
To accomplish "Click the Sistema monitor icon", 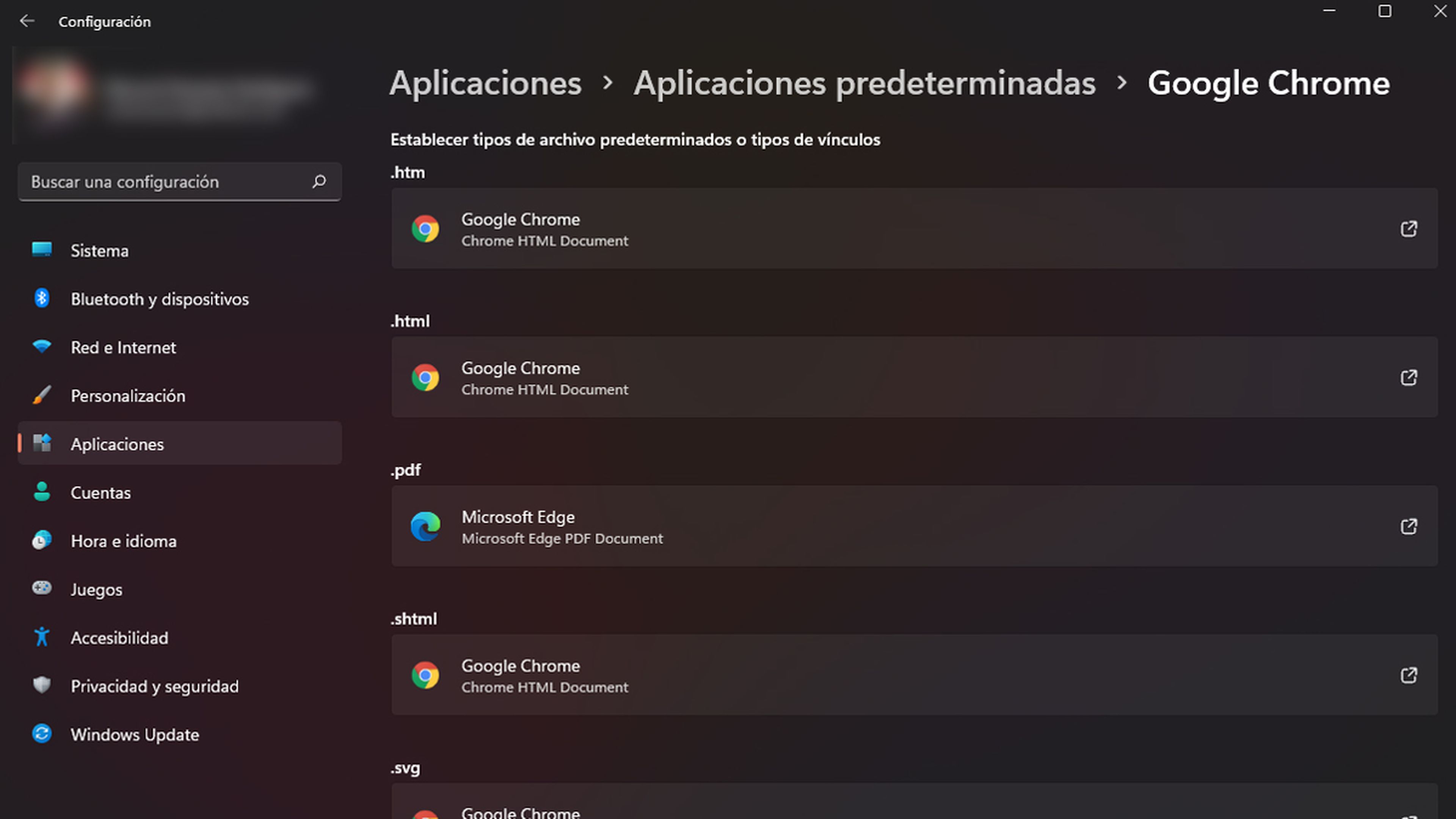I will point(42,250).
